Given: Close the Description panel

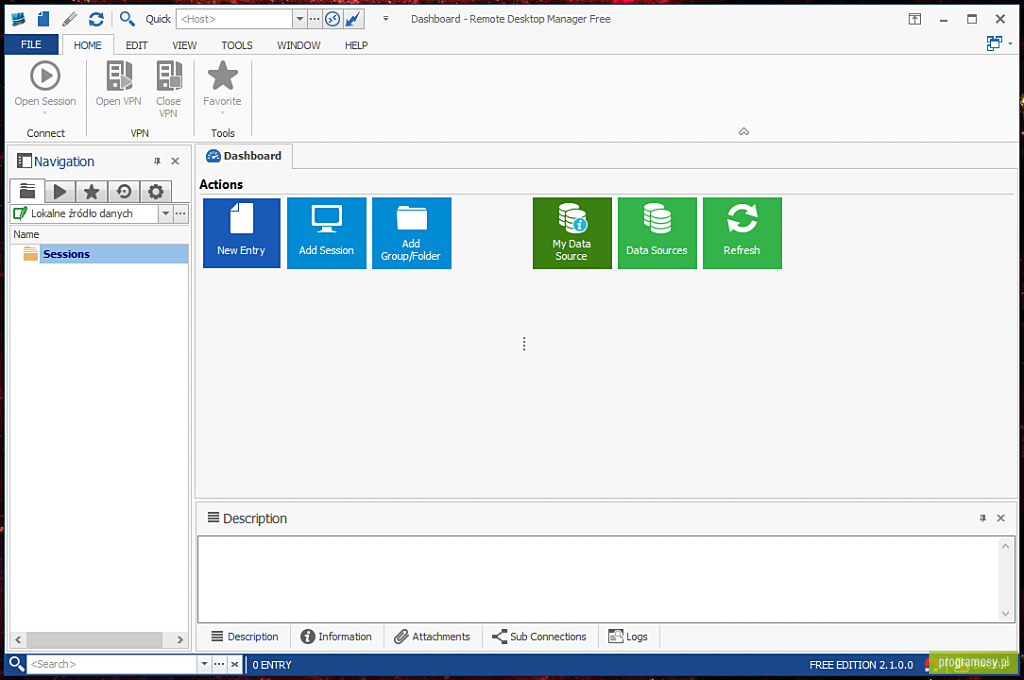Looking at the screenshot, I should [x=1000, y=518].
